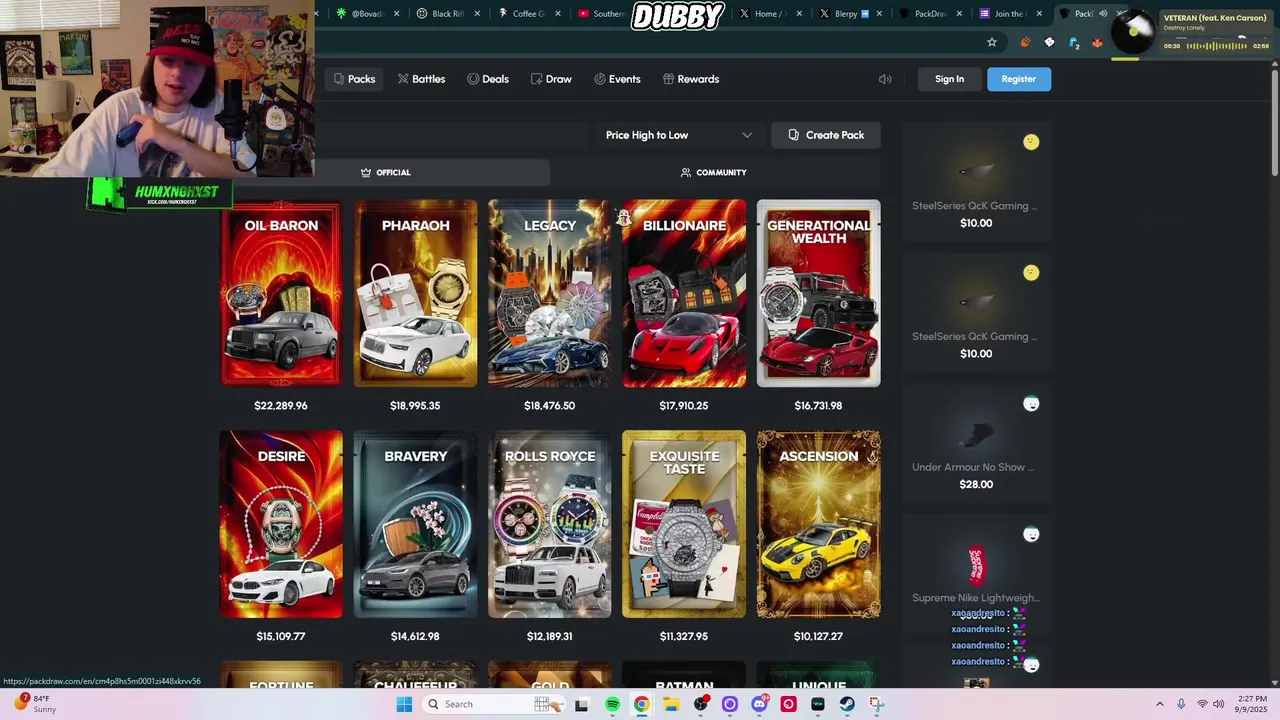
Task: Go to the Deals section
Action: [x=487, y=79]
